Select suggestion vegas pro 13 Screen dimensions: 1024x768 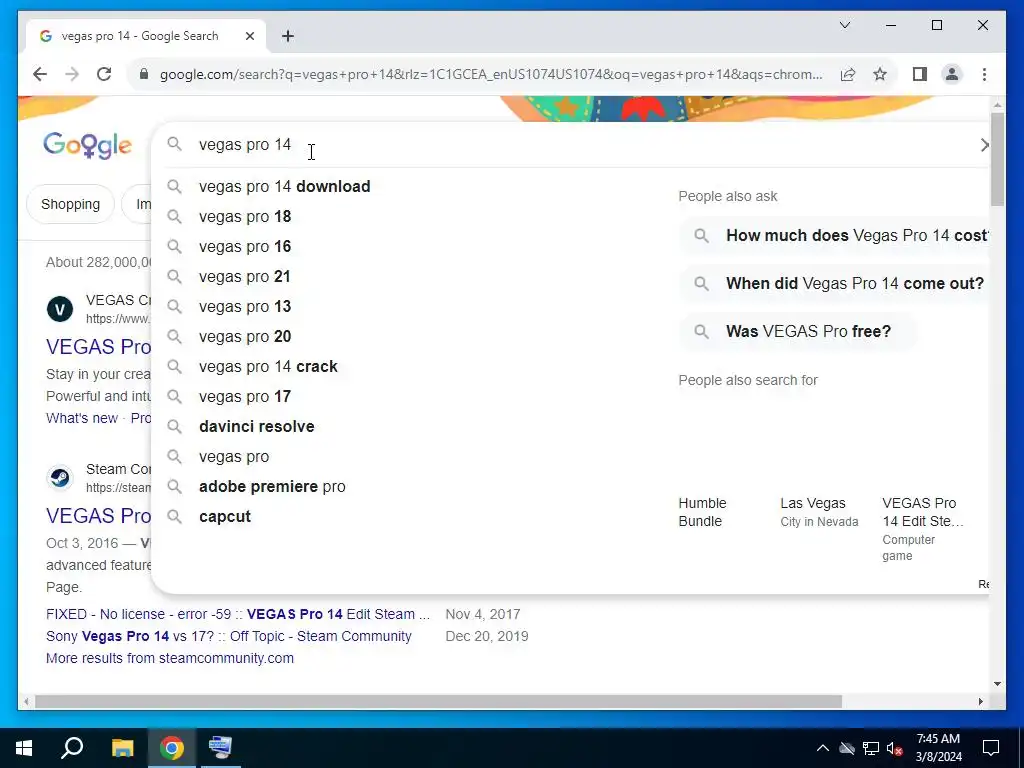click(245, 307)
